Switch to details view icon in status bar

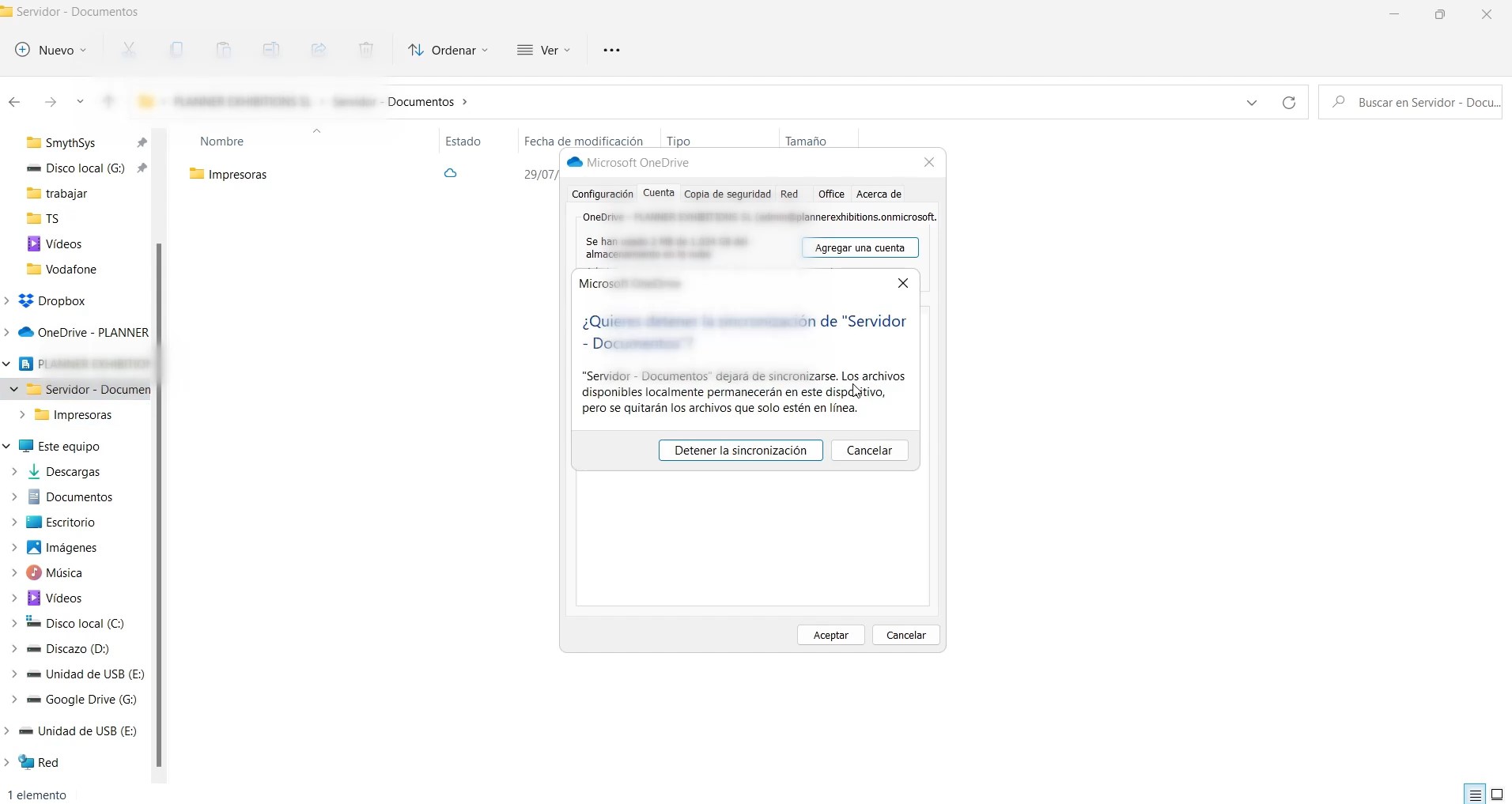click(x=1475, y=795)
